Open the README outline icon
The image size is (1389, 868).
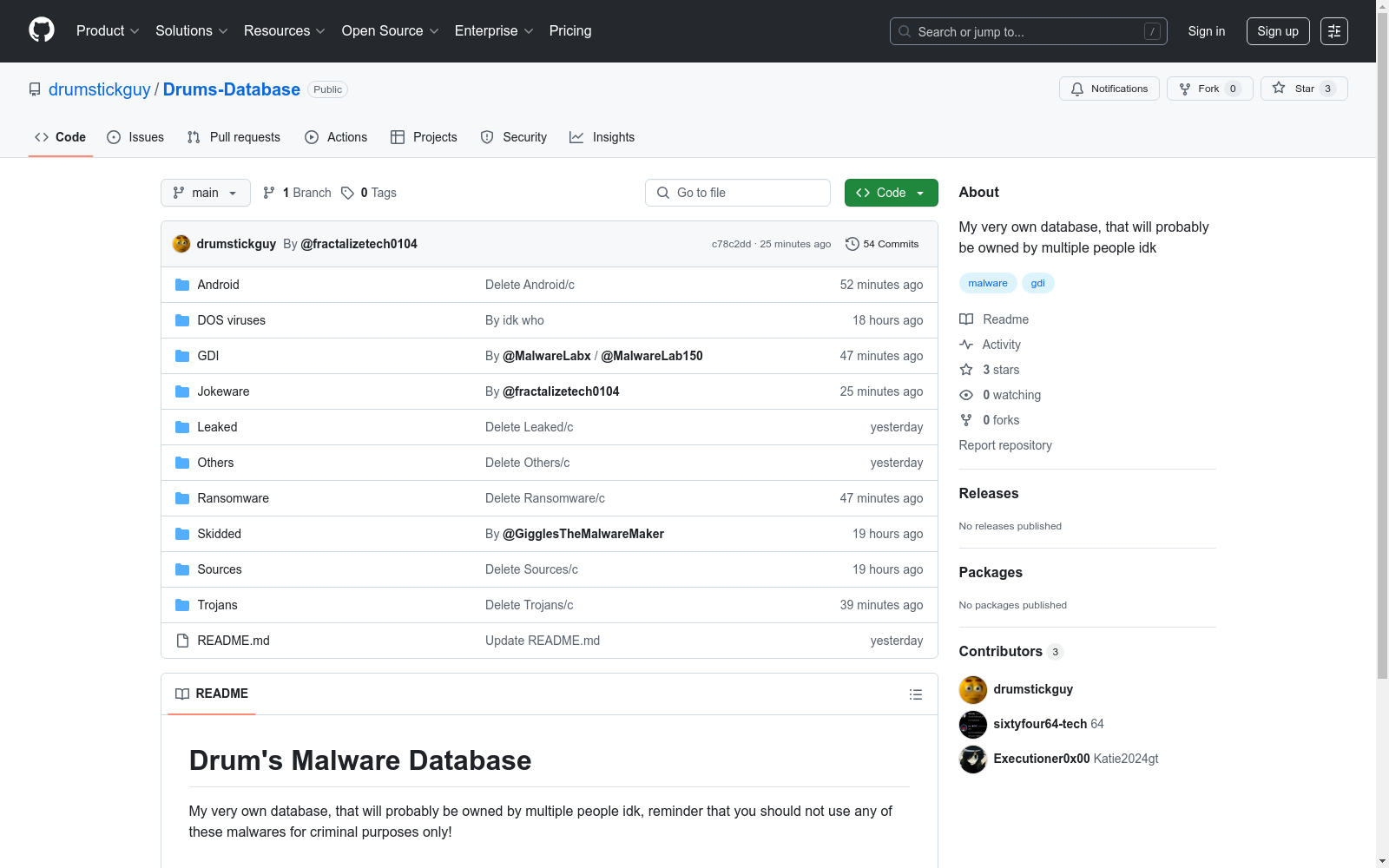point(915,694)
